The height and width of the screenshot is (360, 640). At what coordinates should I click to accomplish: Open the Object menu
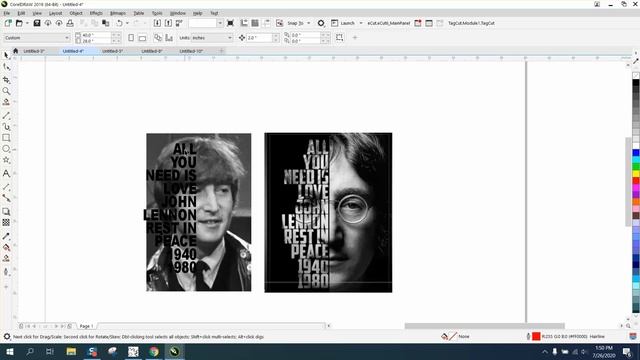[x=76, y=13]
